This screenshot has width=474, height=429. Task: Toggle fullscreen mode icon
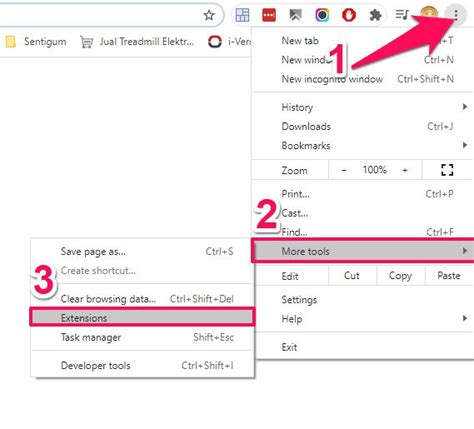(x=447, y=170)
